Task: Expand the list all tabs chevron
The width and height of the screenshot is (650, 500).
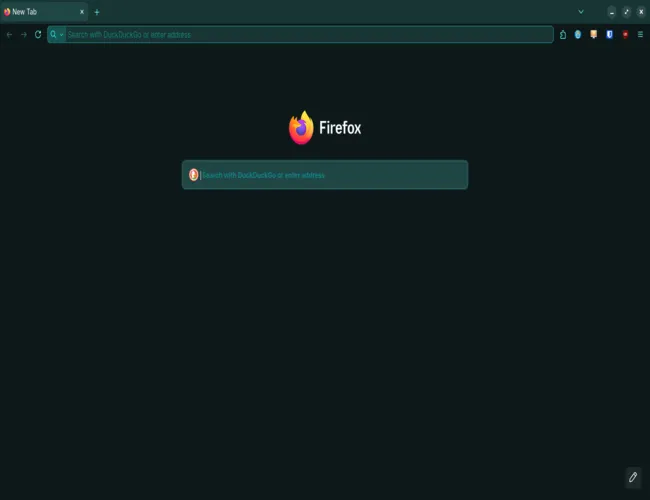Action: 581,12
